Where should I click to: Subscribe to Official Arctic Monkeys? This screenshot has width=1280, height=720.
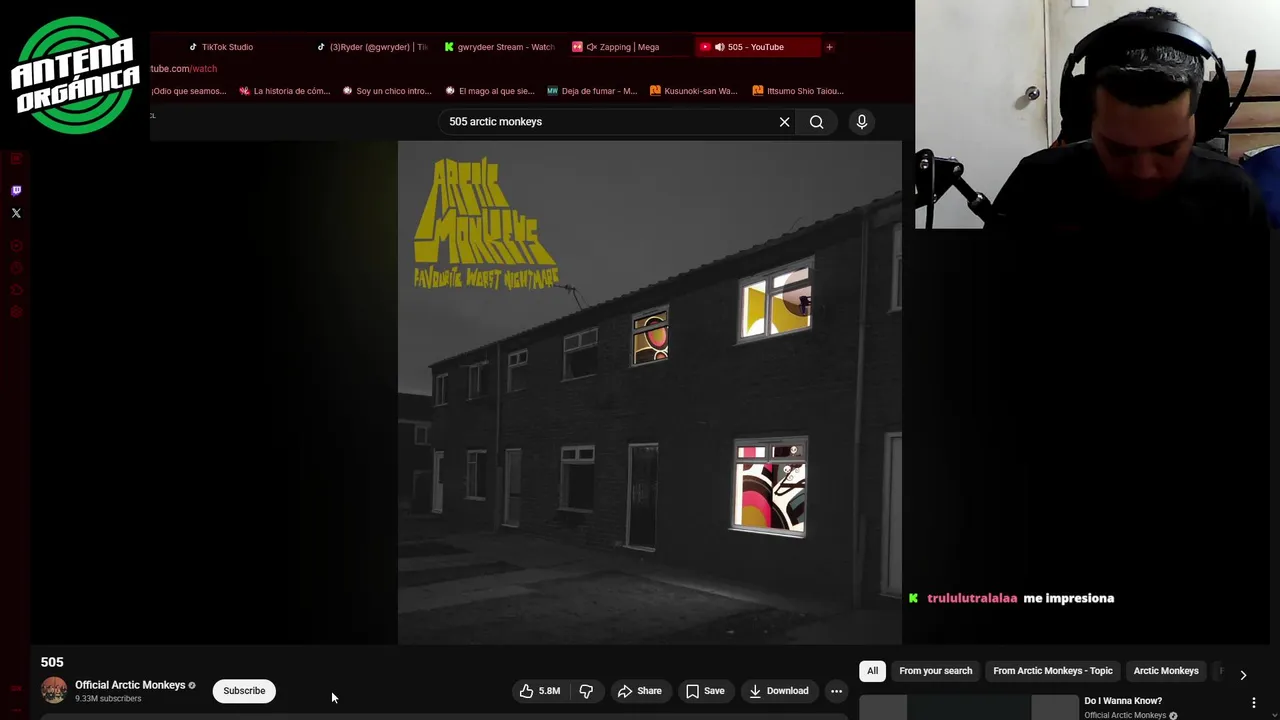tap(244, 691)
